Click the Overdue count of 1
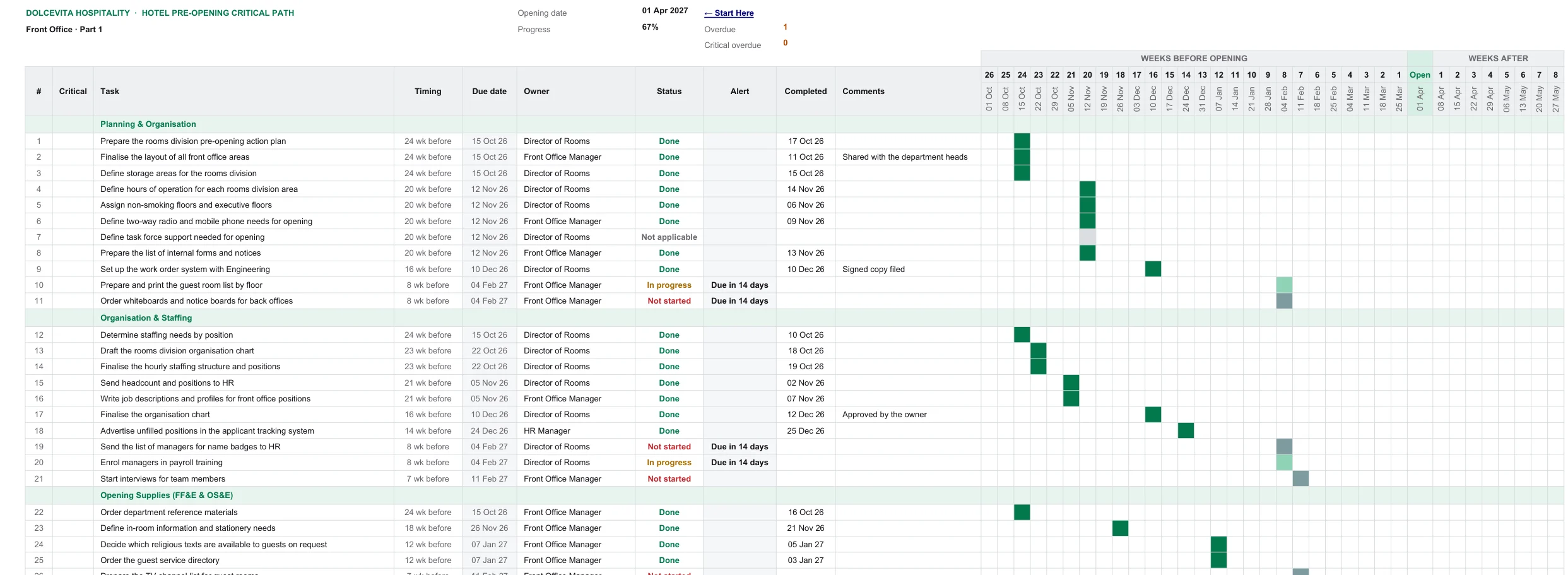1568x575 pixels. point(785,27)
